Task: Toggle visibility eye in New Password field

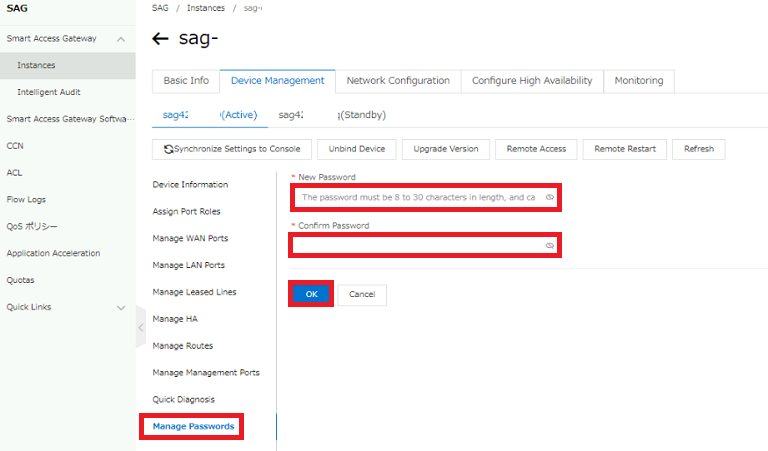Action: pos(549,197)
